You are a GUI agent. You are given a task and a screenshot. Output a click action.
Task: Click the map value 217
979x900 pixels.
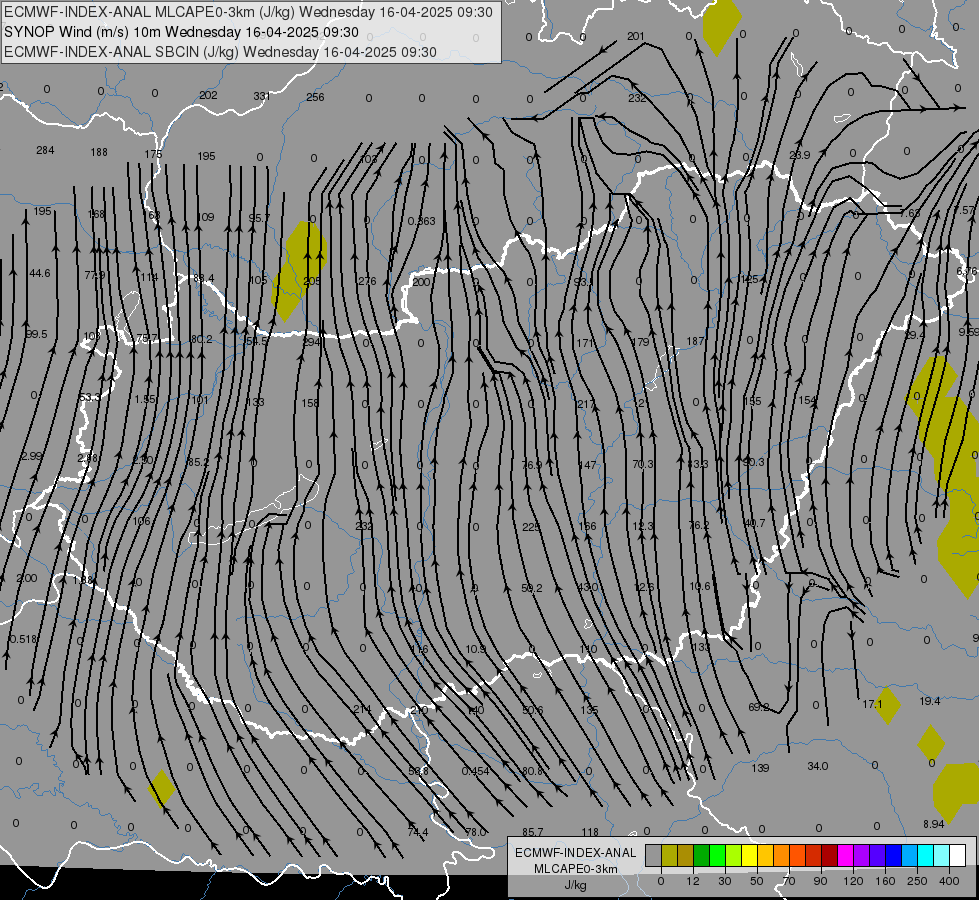coord(586,404)
